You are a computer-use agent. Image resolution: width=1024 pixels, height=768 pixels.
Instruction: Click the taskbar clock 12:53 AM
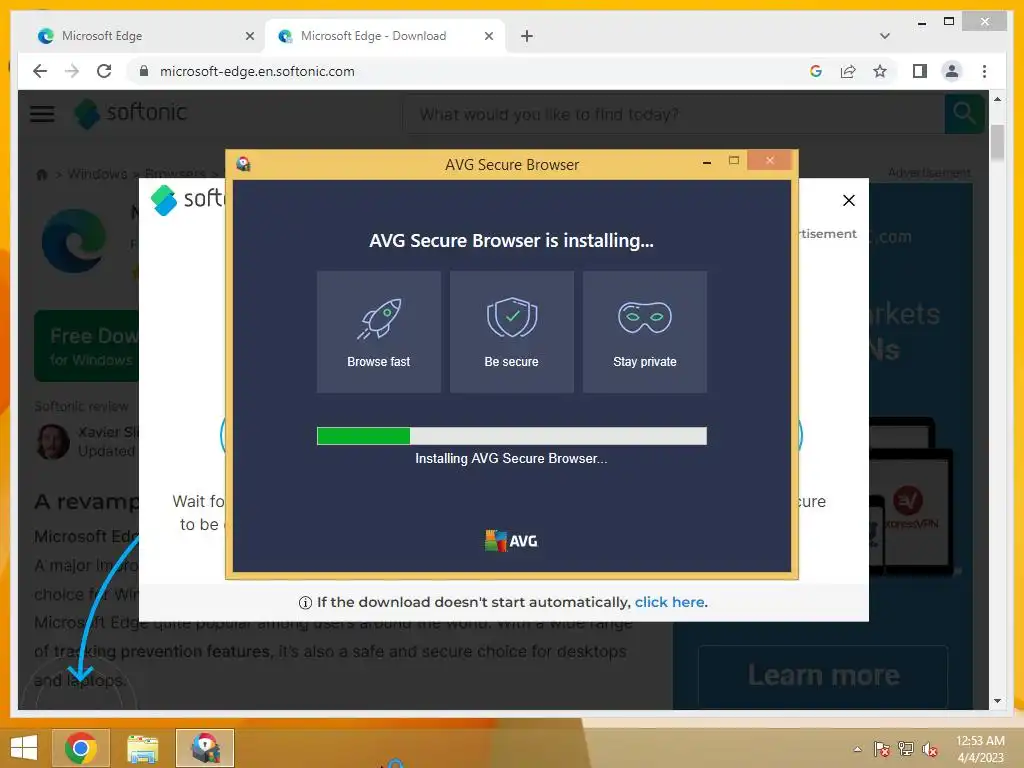click(980, 741)
